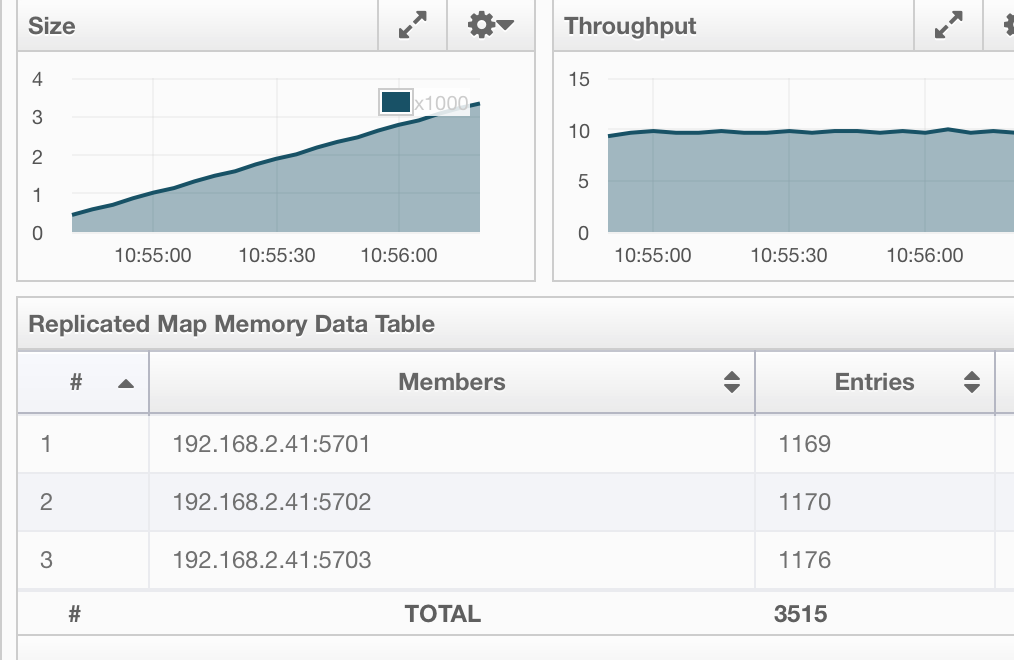
Task: Open the Size chart gear settings menu
Action: tap(490, 26)
